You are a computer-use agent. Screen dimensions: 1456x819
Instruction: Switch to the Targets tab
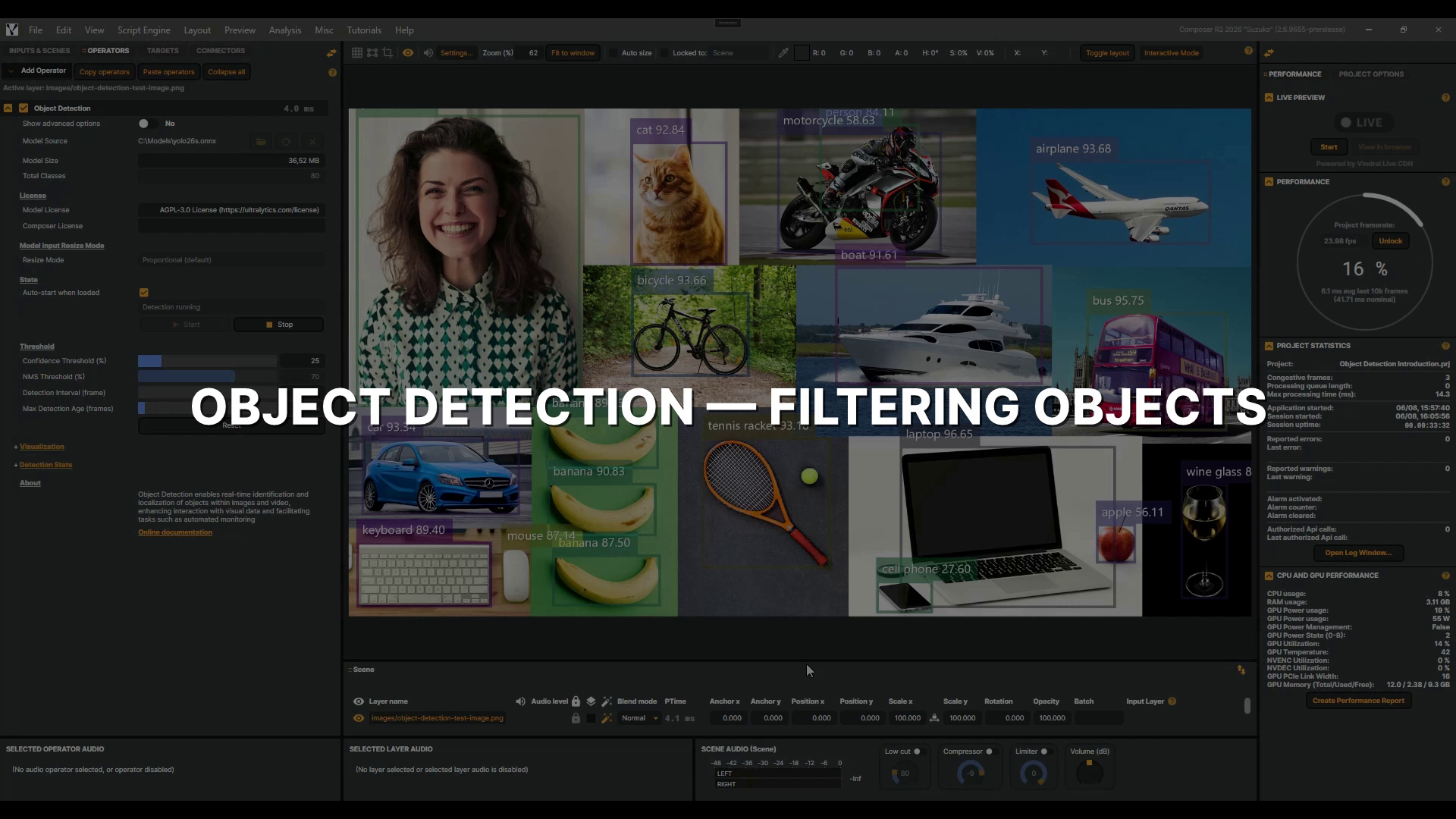pyautogui.click(x=163, y=51)
